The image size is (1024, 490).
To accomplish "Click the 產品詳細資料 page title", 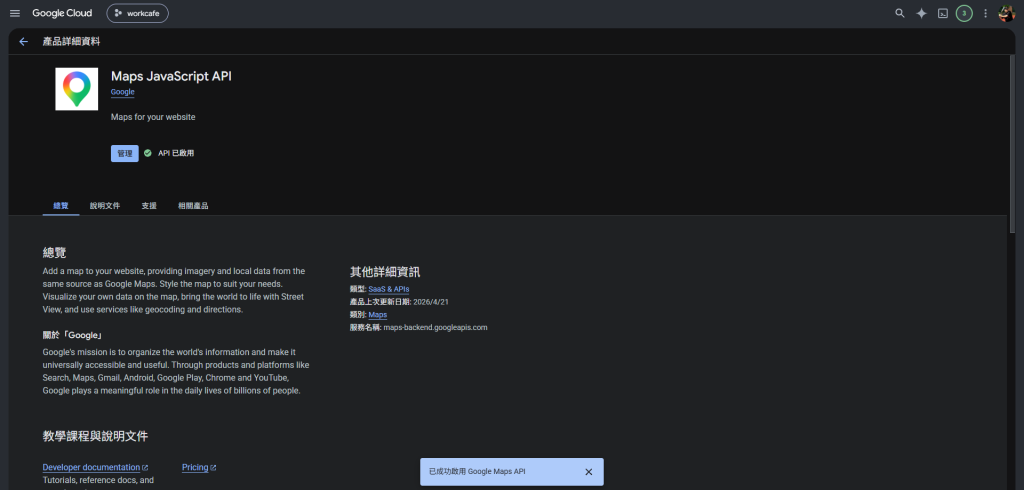I will (71, 42).
